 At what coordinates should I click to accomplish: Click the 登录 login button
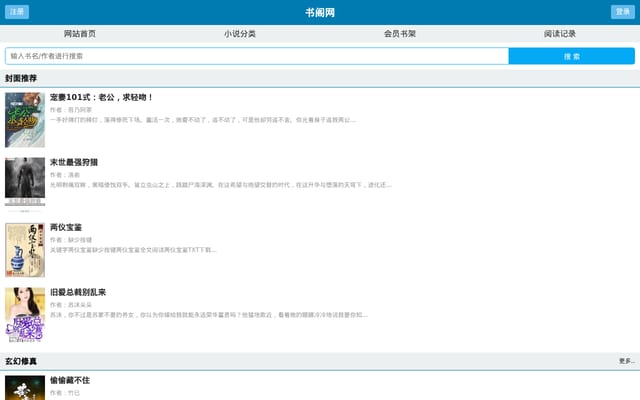coord(622,12)
